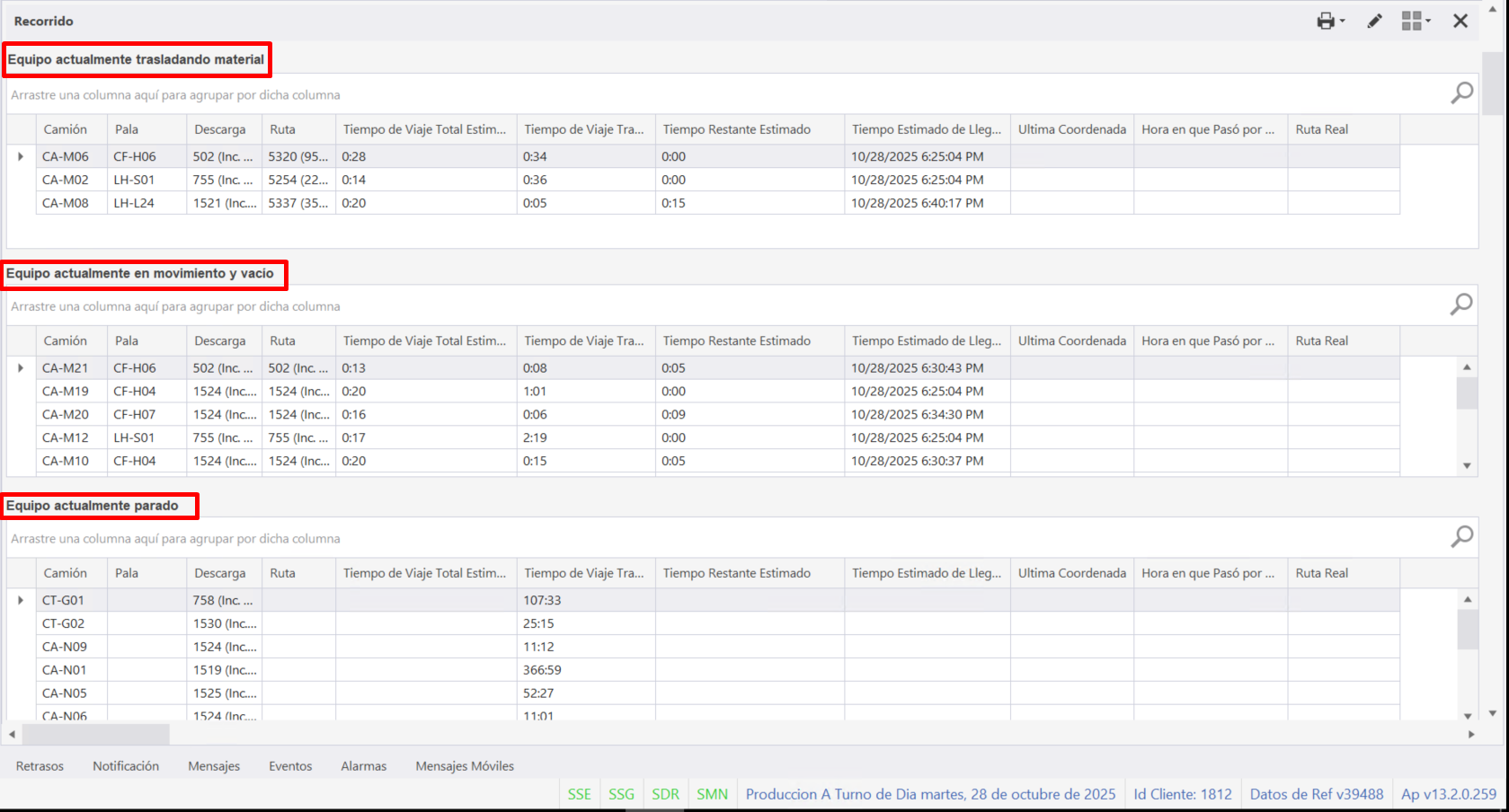Expand the CA-M06 row arrow
This screenshot has width=1509, height=812.
pos(21,156)
